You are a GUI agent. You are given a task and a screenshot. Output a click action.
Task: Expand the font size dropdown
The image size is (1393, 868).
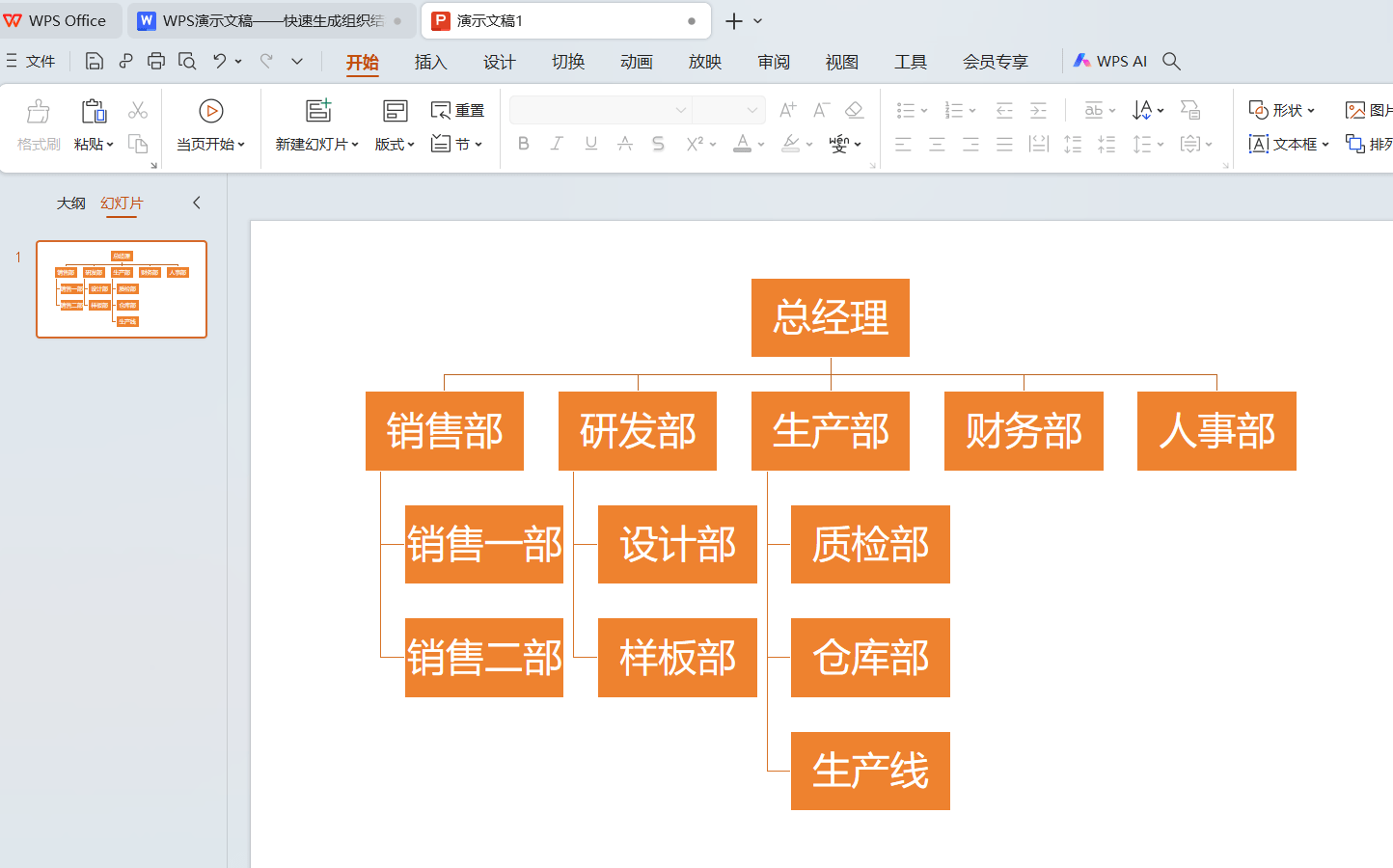(754, 110)
